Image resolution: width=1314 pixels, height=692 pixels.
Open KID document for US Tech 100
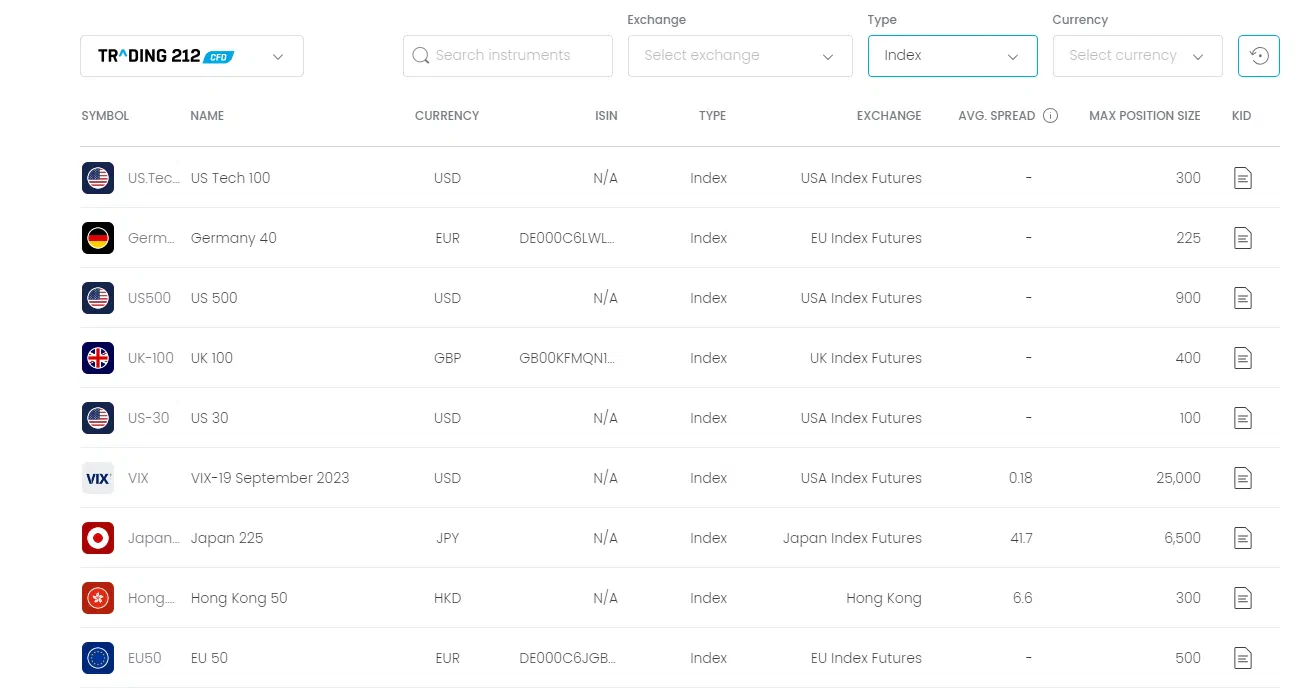[1242, 178]
